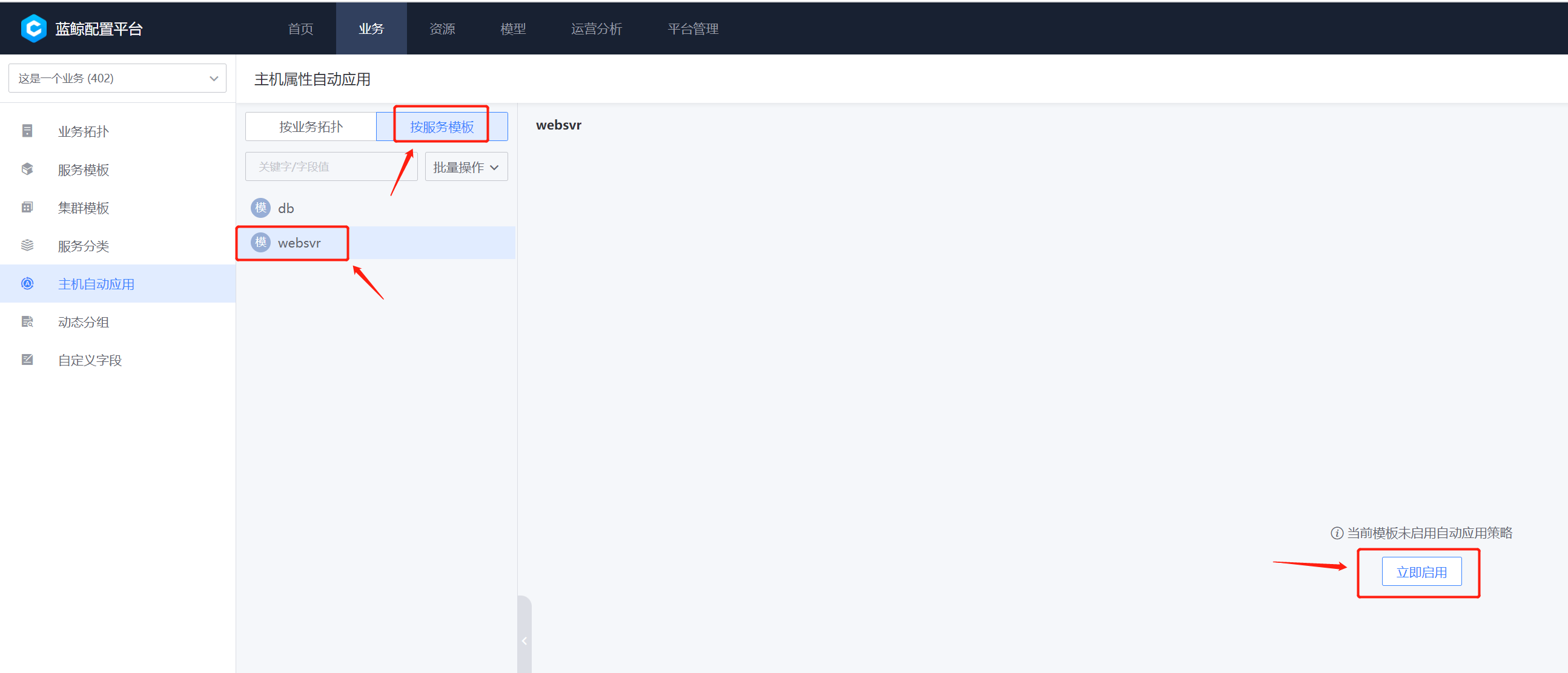Click the 业务拓扑 sidebar icon
The height and width of the screenshot is (673, 1568).
[x=27, y=131]
